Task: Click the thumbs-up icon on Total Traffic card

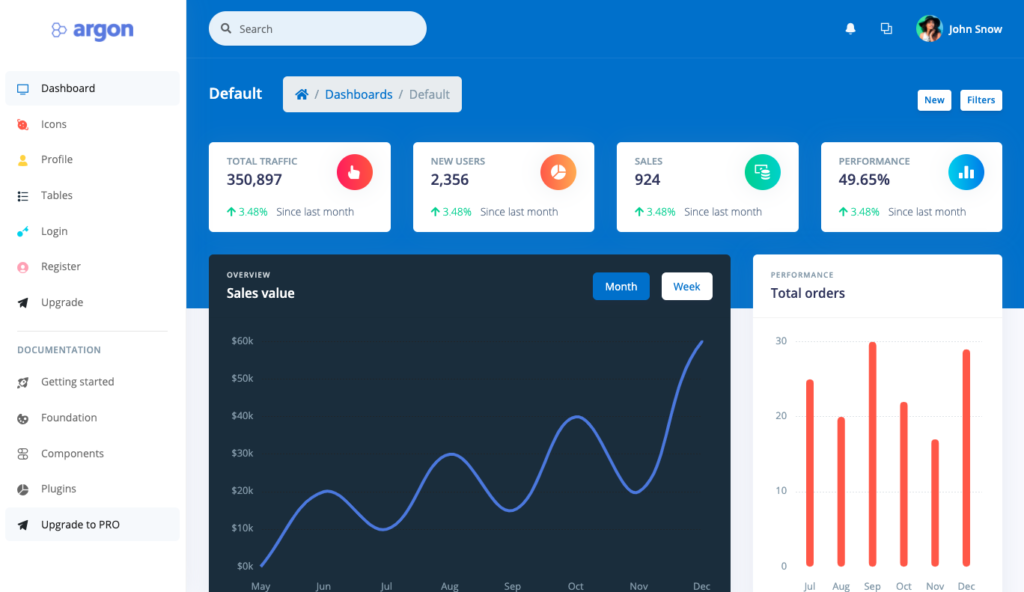Action: 354,172
